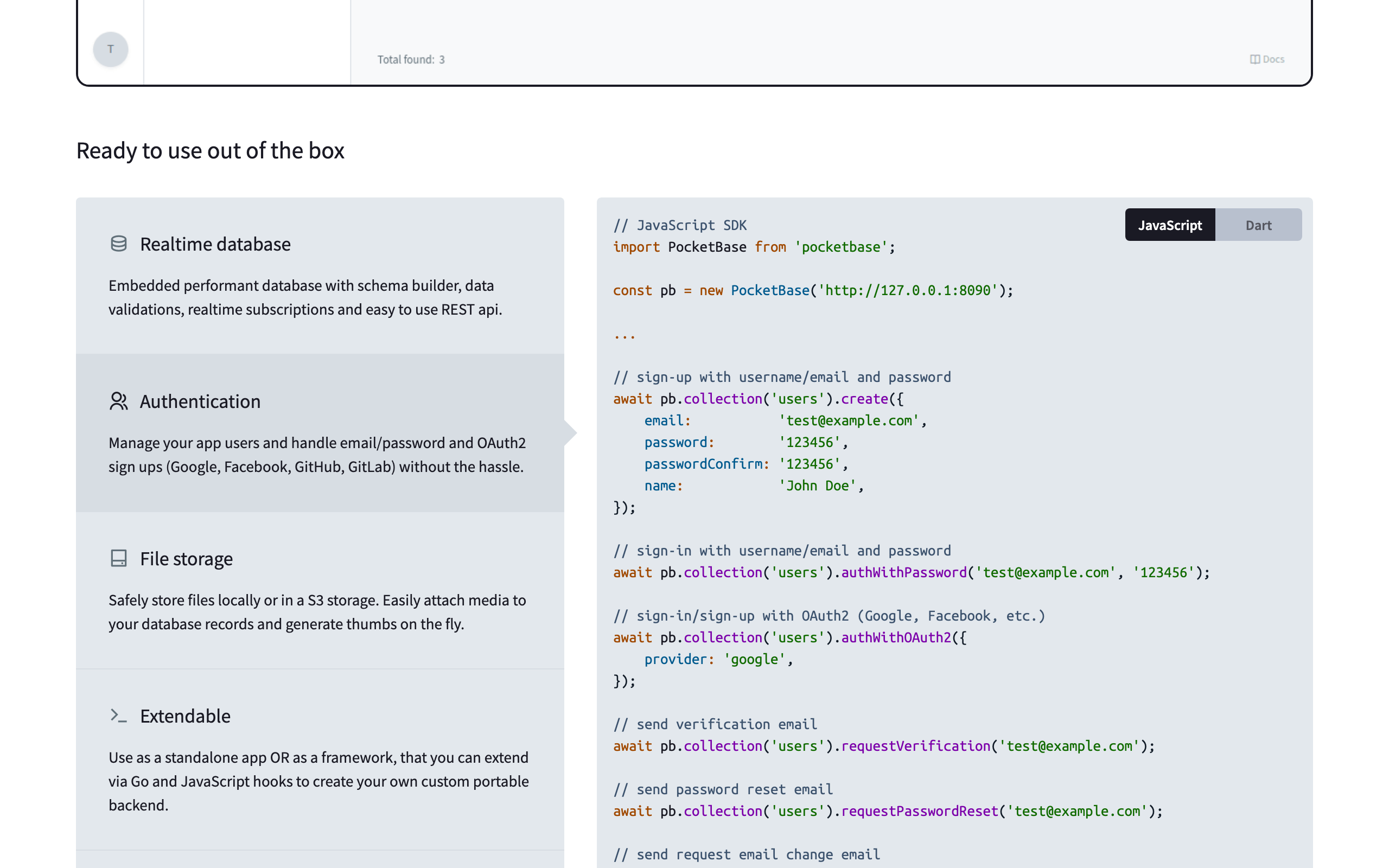Switch code sample to Dart
This screenshot has height=868, width=1389.
[x=1258, y=225]
